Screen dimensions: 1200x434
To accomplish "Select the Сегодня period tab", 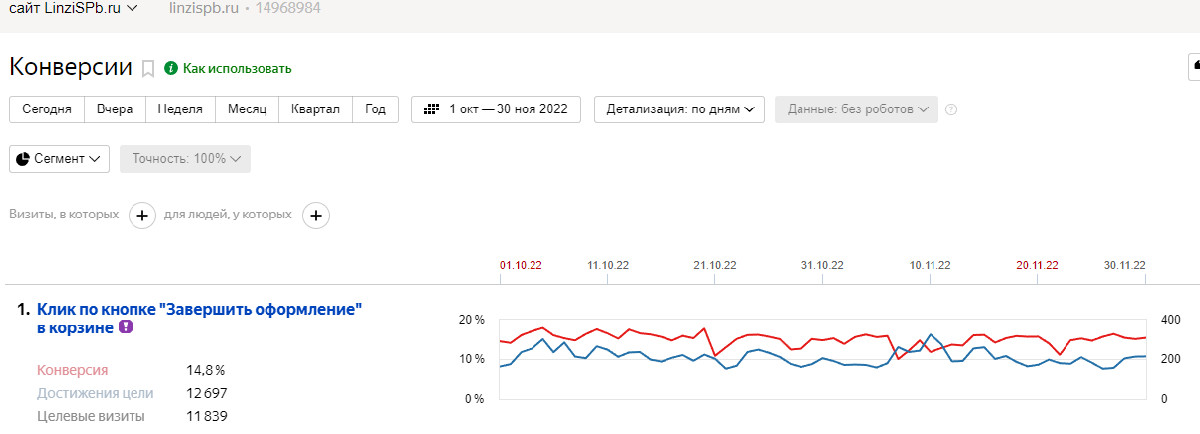I will [46, 109].
